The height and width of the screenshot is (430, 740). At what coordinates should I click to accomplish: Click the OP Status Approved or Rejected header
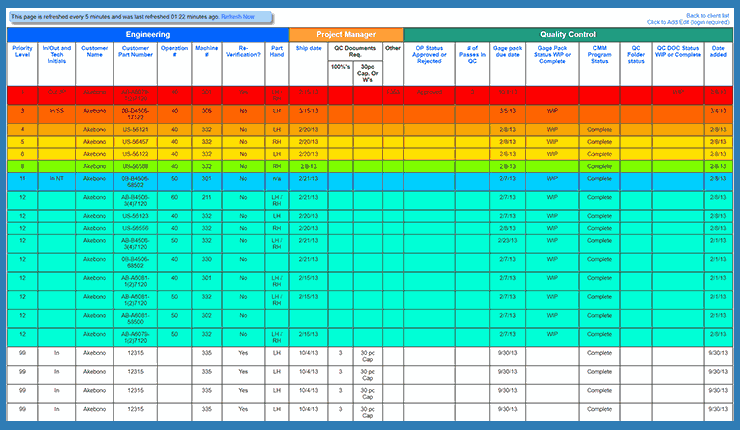429,55
